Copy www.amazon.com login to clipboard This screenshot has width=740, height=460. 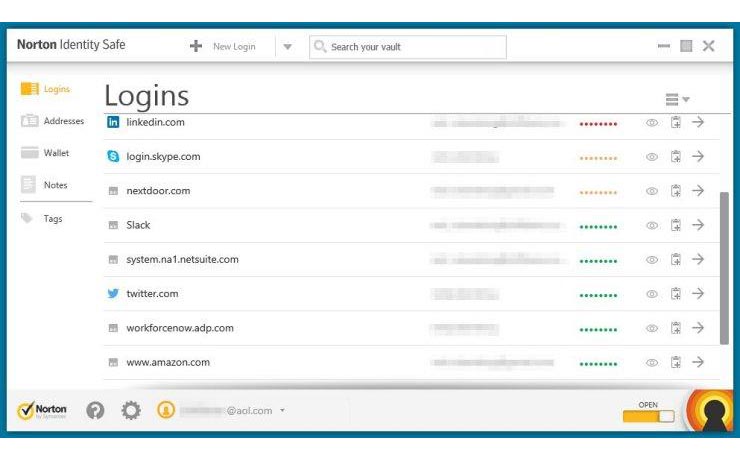(676, 362)
